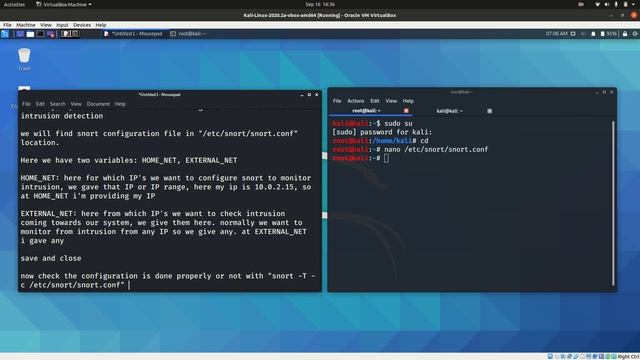
Task: Click Activities in the top bar
Action: point(14,4)
